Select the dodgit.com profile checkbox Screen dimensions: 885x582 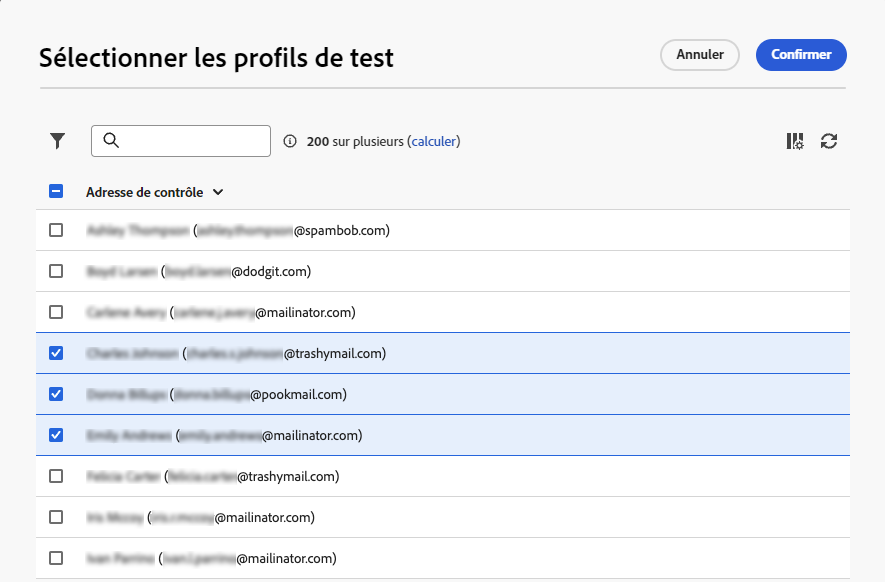(x=56, y=271)
